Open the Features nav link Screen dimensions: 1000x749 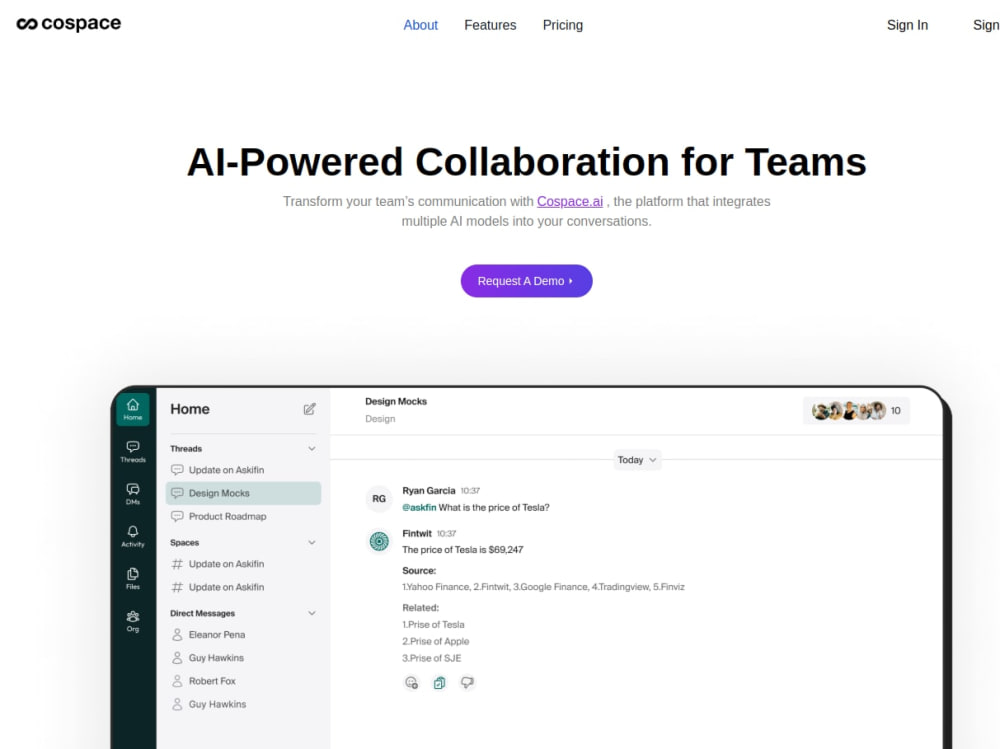[x=490, y=25]
